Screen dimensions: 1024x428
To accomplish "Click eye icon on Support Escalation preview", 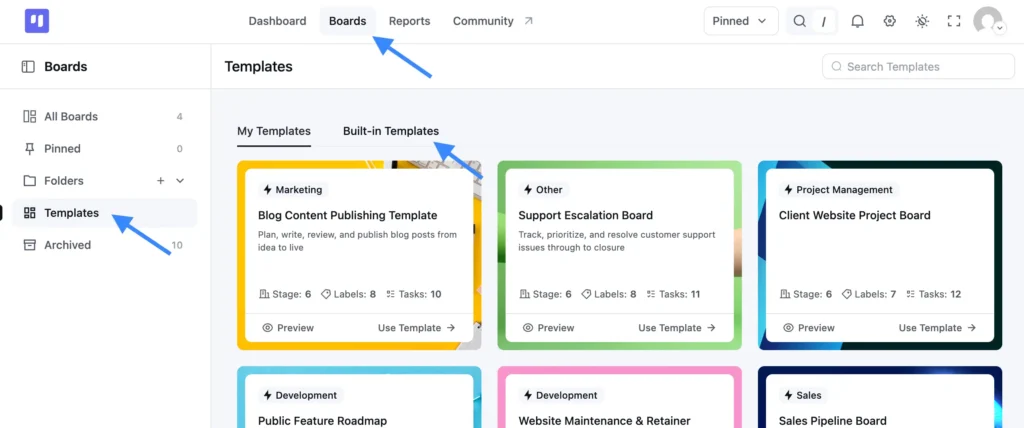I will tap(528, 328).
